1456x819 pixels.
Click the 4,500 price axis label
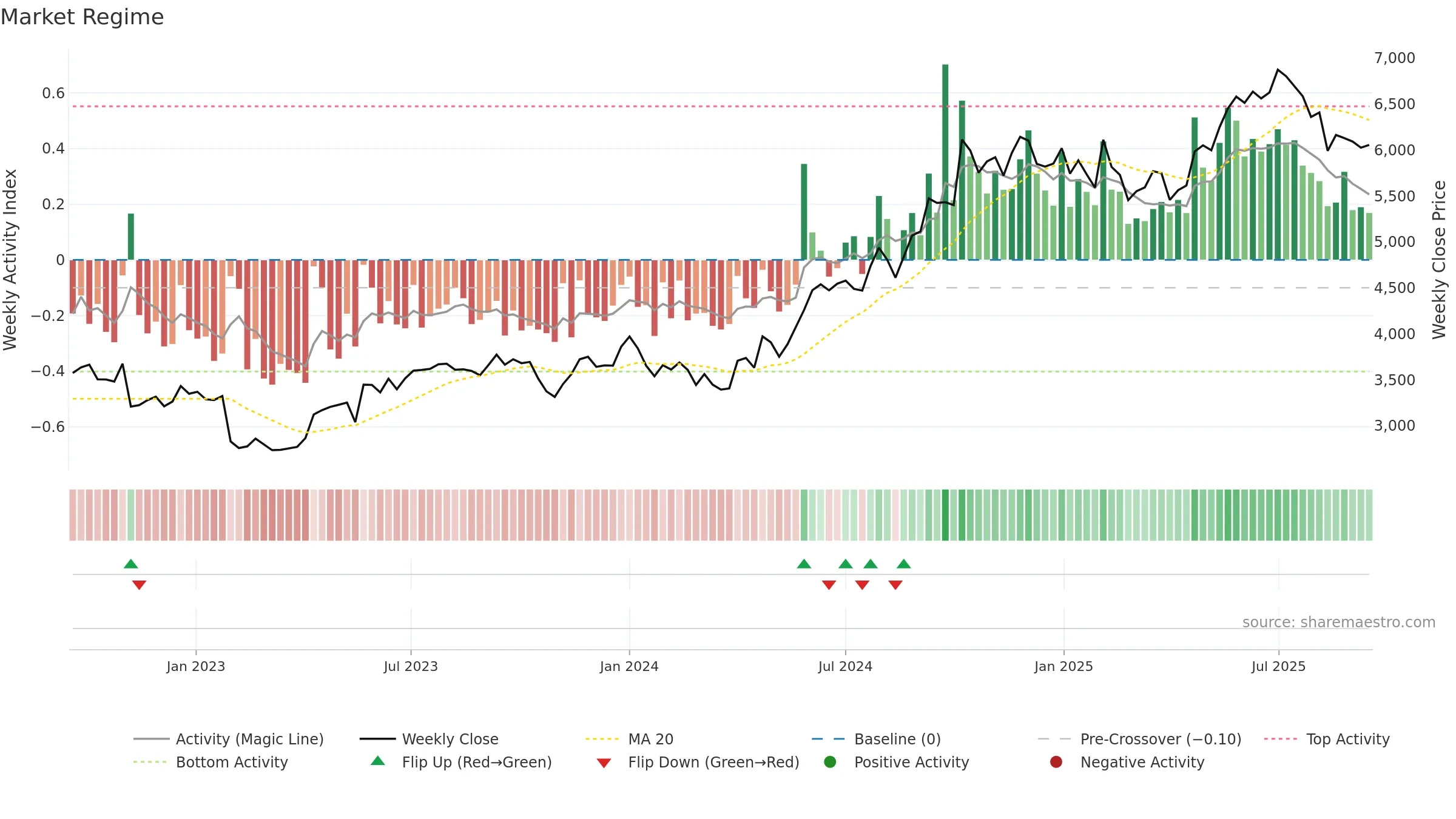(1395, 288)
